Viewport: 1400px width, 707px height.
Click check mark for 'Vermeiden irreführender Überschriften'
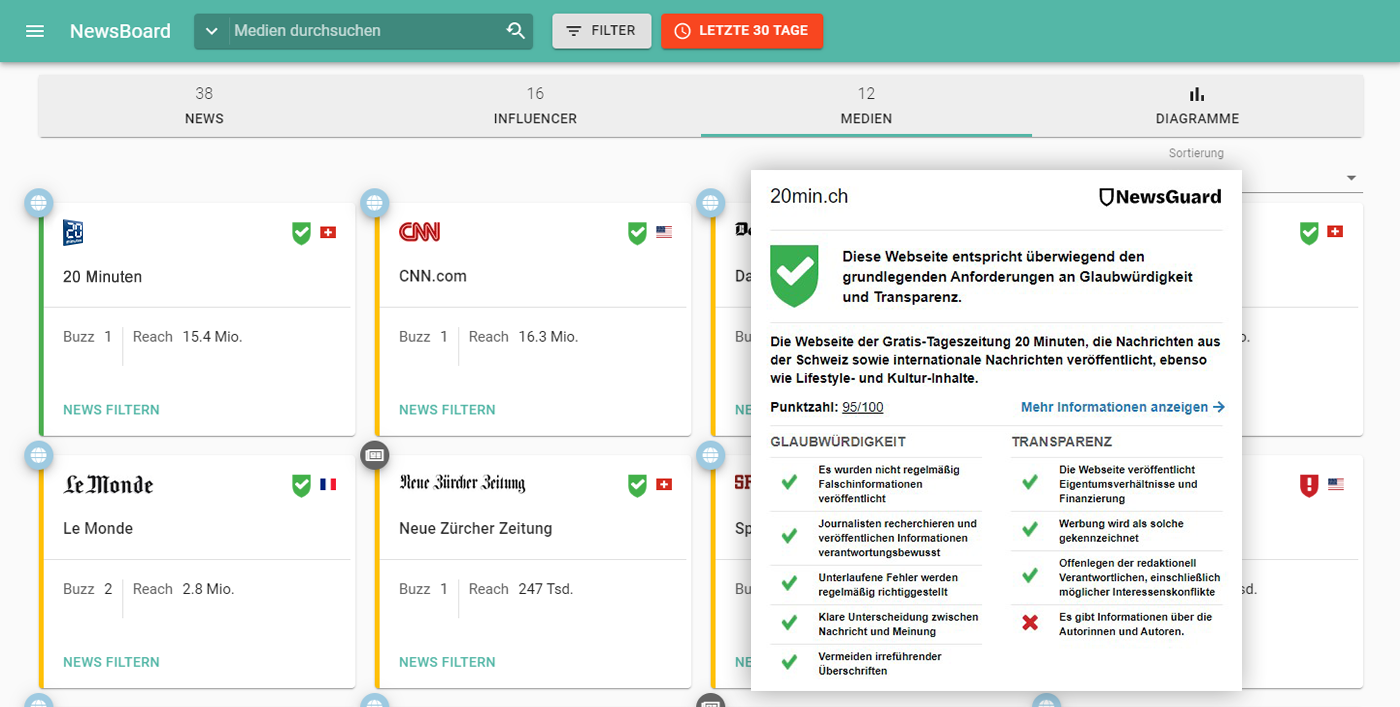coord(789,663)
